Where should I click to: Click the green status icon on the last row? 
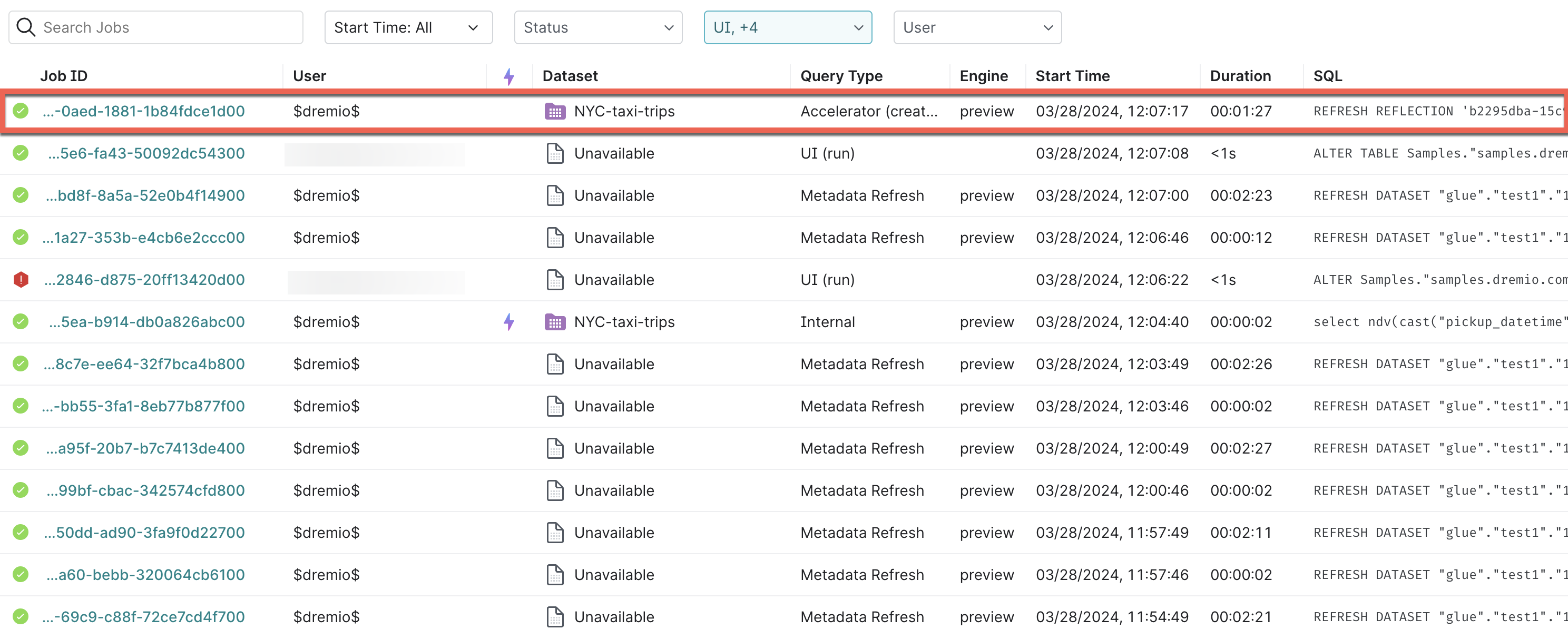[x=20, y=616]
